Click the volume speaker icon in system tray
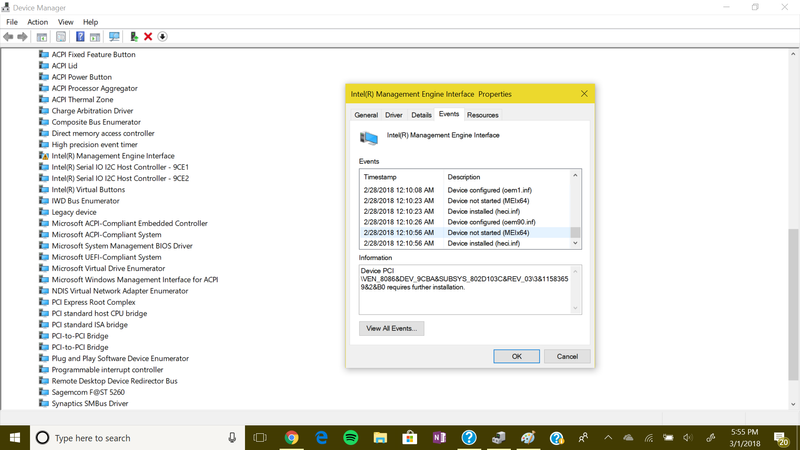This screenshot has width=800, height=450. pyautogui.click(x=688, y=438)
